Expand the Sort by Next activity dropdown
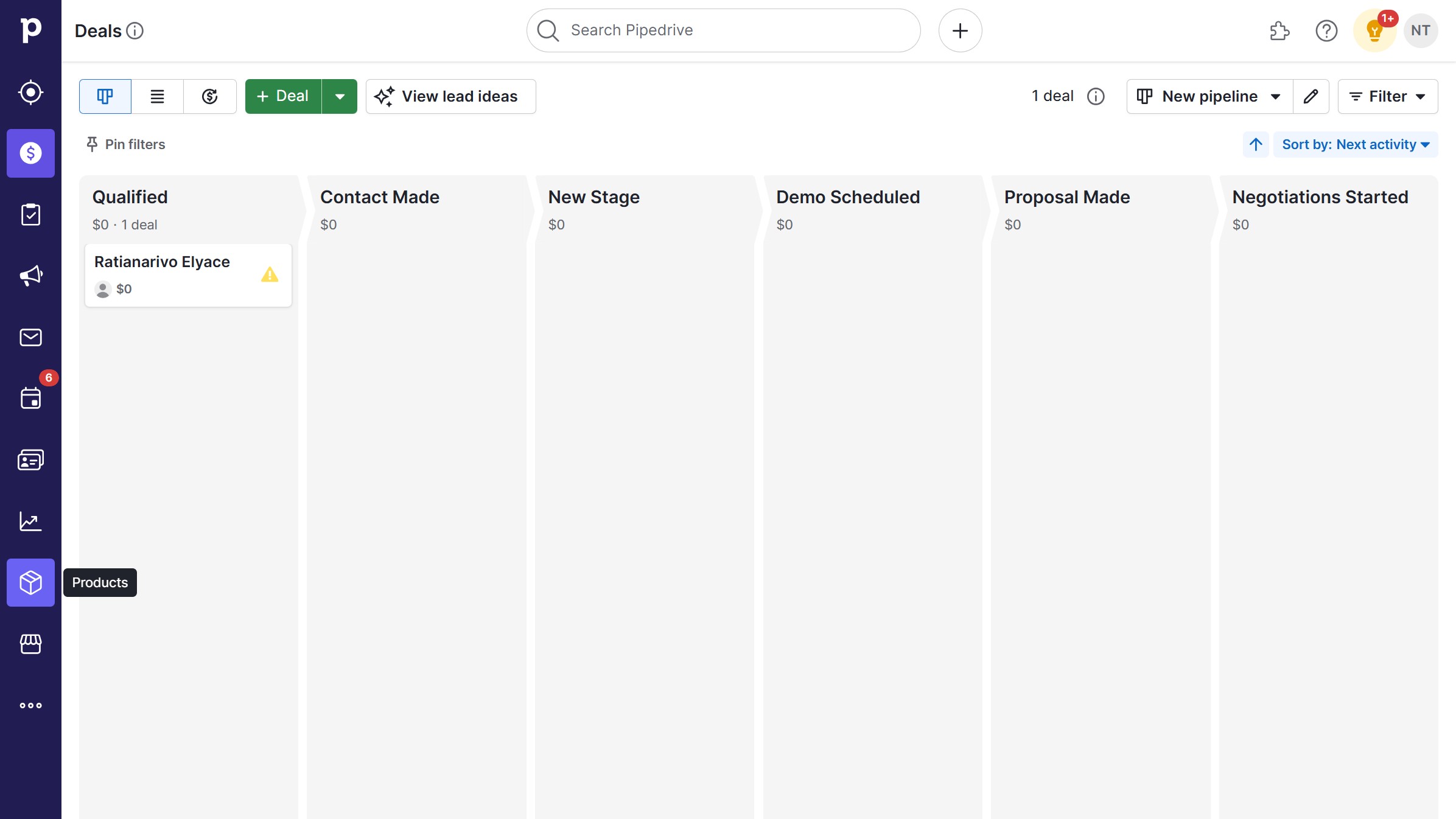The image size is (1456, 819). pos(1355,144)
